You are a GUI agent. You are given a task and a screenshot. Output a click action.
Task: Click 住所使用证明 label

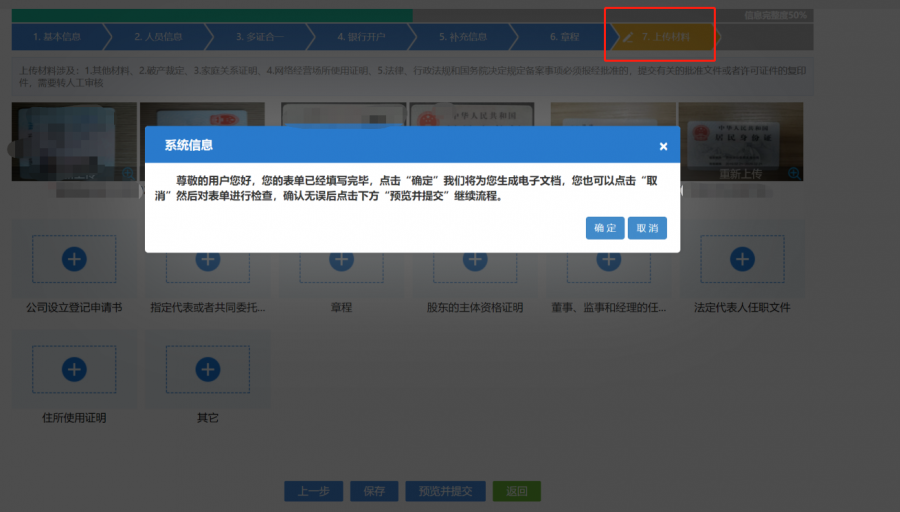[74, 418]
